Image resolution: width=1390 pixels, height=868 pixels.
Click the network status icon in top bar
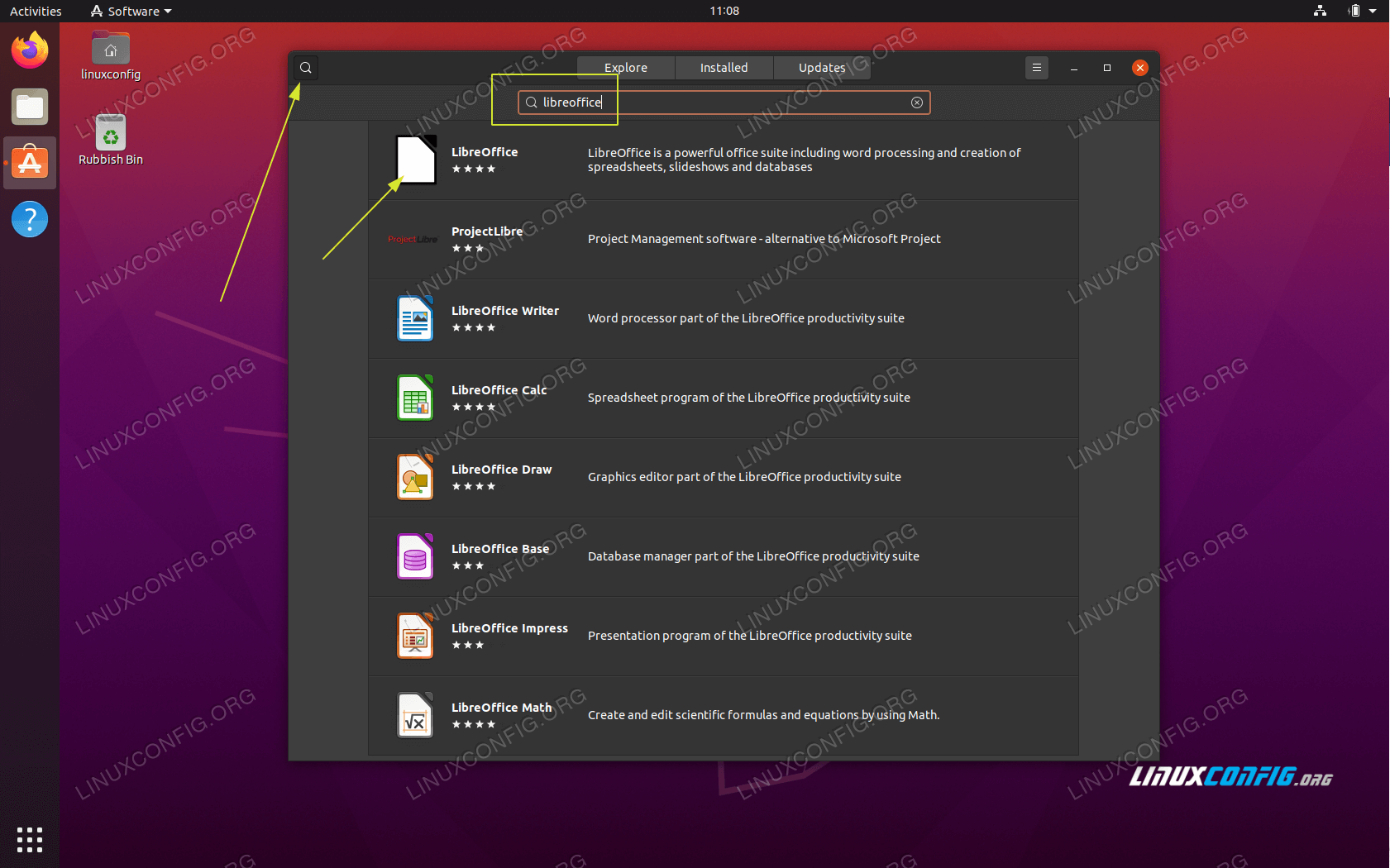click(1320, 11)
